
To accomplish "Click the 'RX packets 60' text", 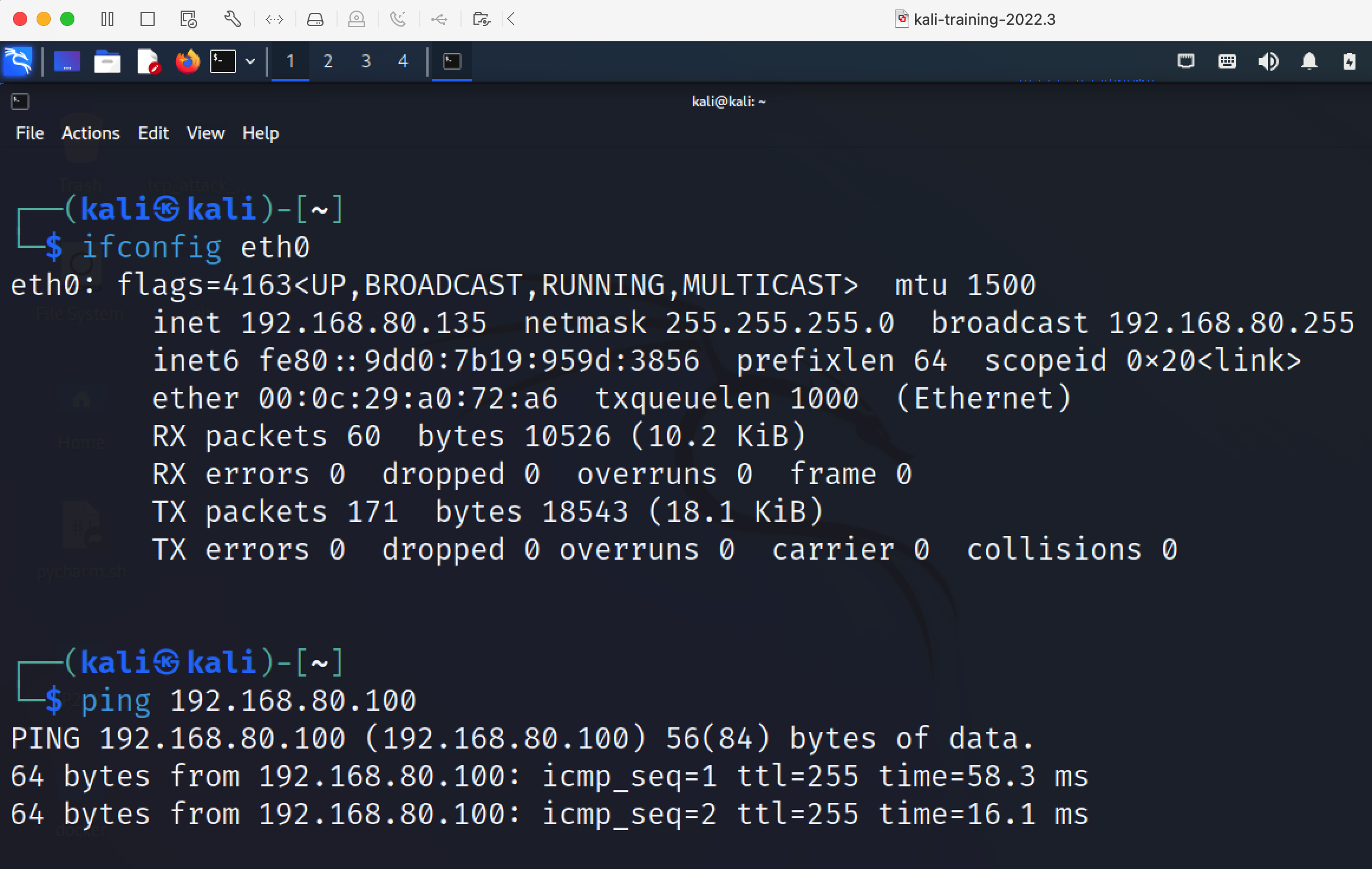I will 266,436.
